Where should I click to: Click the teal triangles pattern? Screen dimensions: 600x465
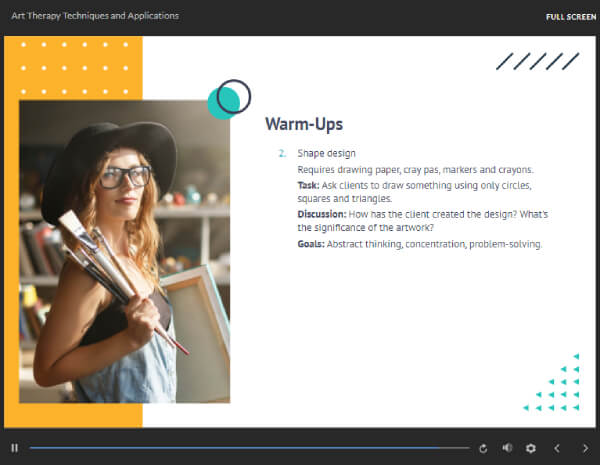click(555, 383)
